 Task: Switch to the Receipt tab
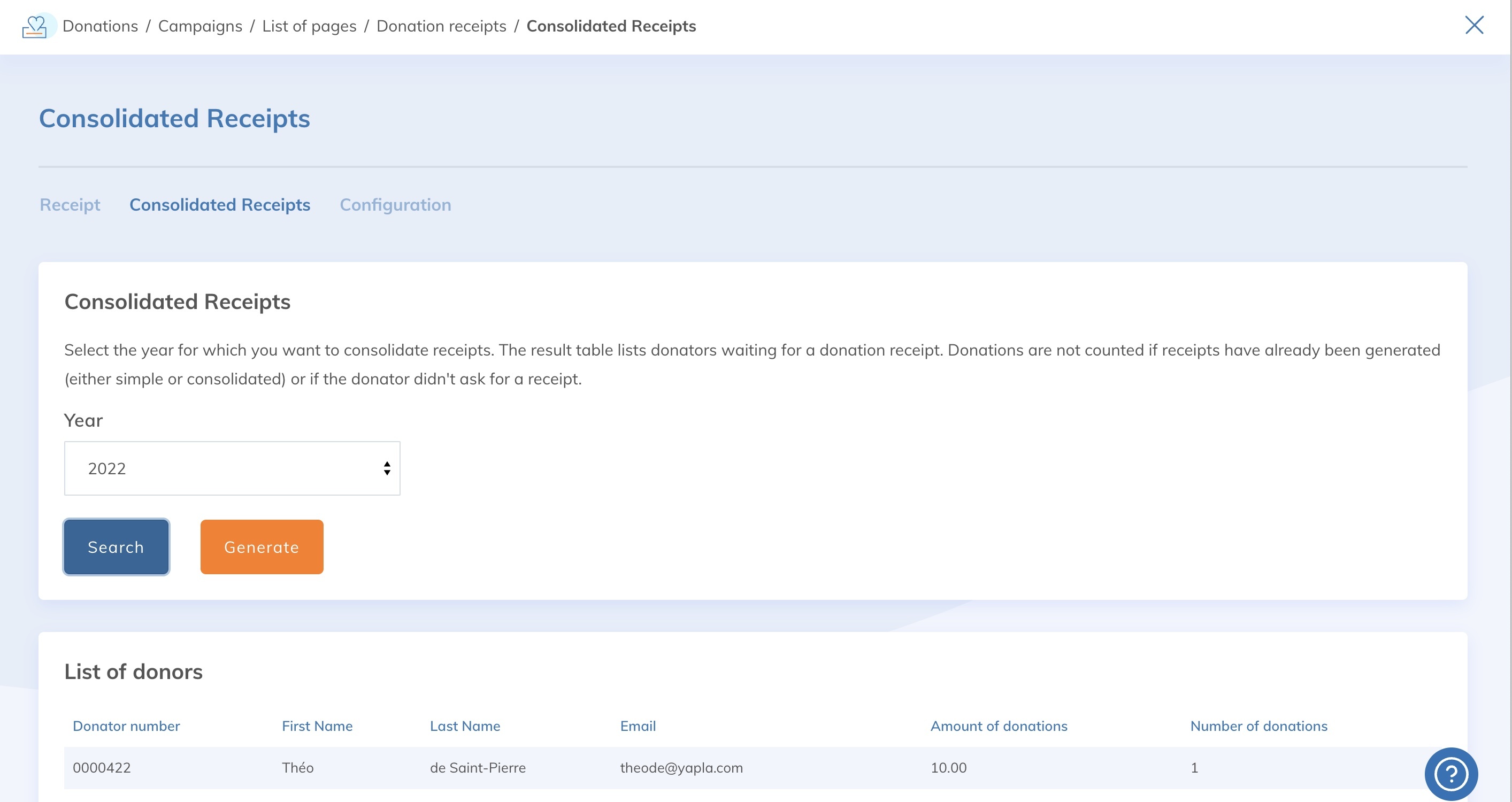pyautogui.click(x=69, y=205)
